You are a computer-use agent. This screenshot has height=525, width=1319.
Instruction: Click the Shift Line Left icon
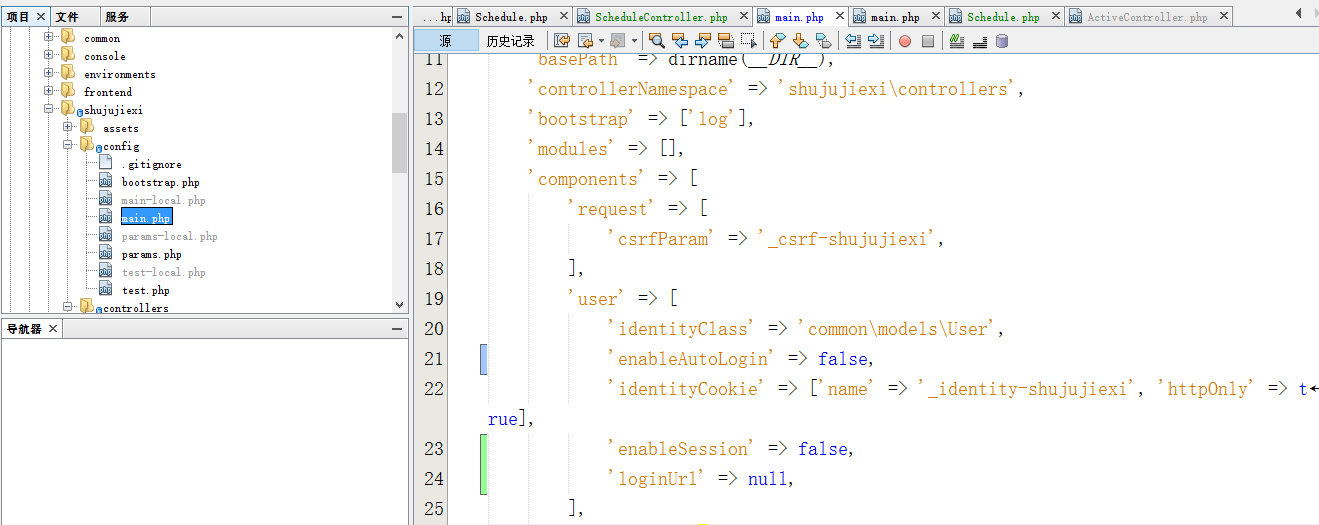pyautogui.click(x=853, y=41)
